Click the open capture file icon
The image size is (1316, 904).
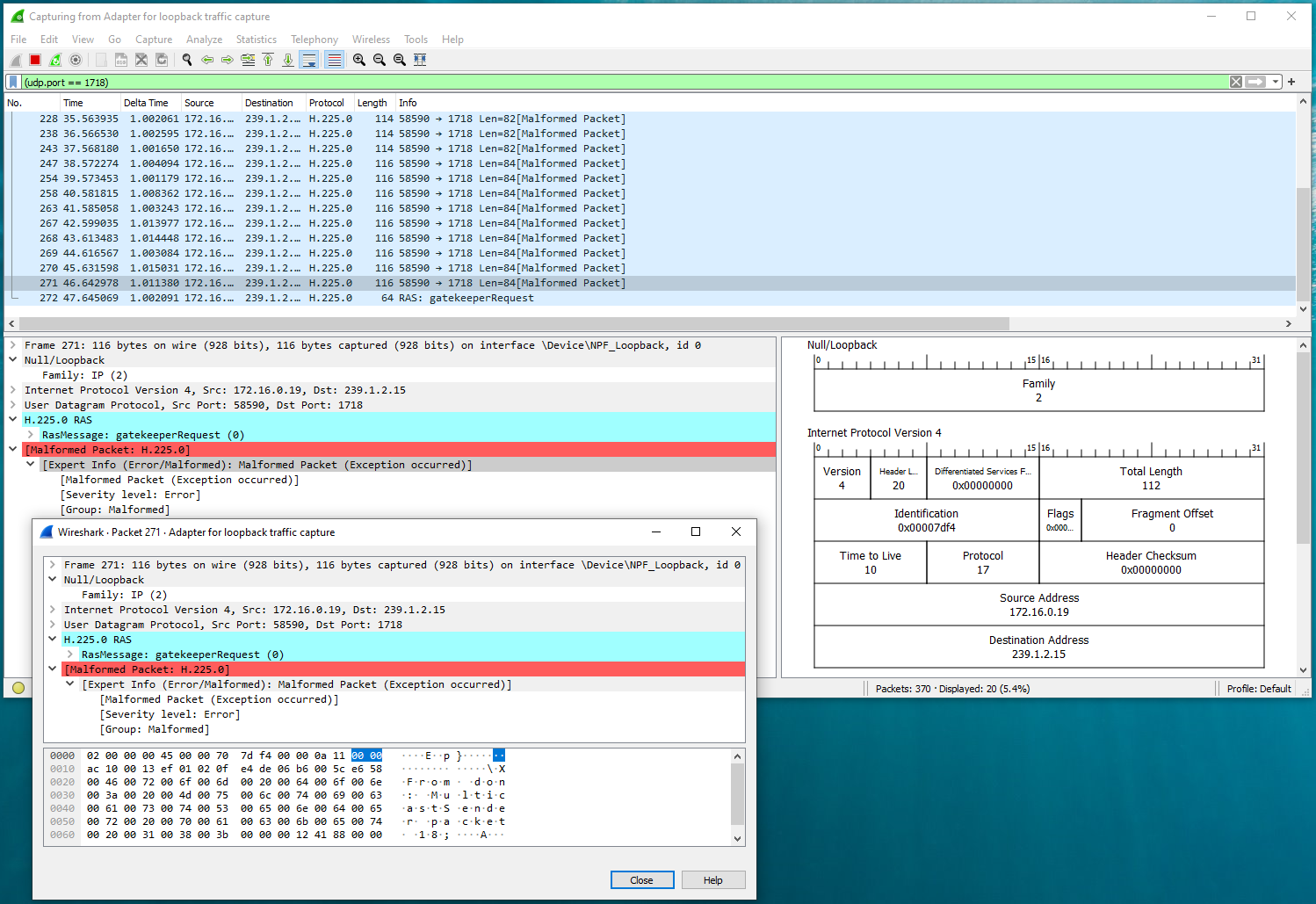click(x=101, y=60)
